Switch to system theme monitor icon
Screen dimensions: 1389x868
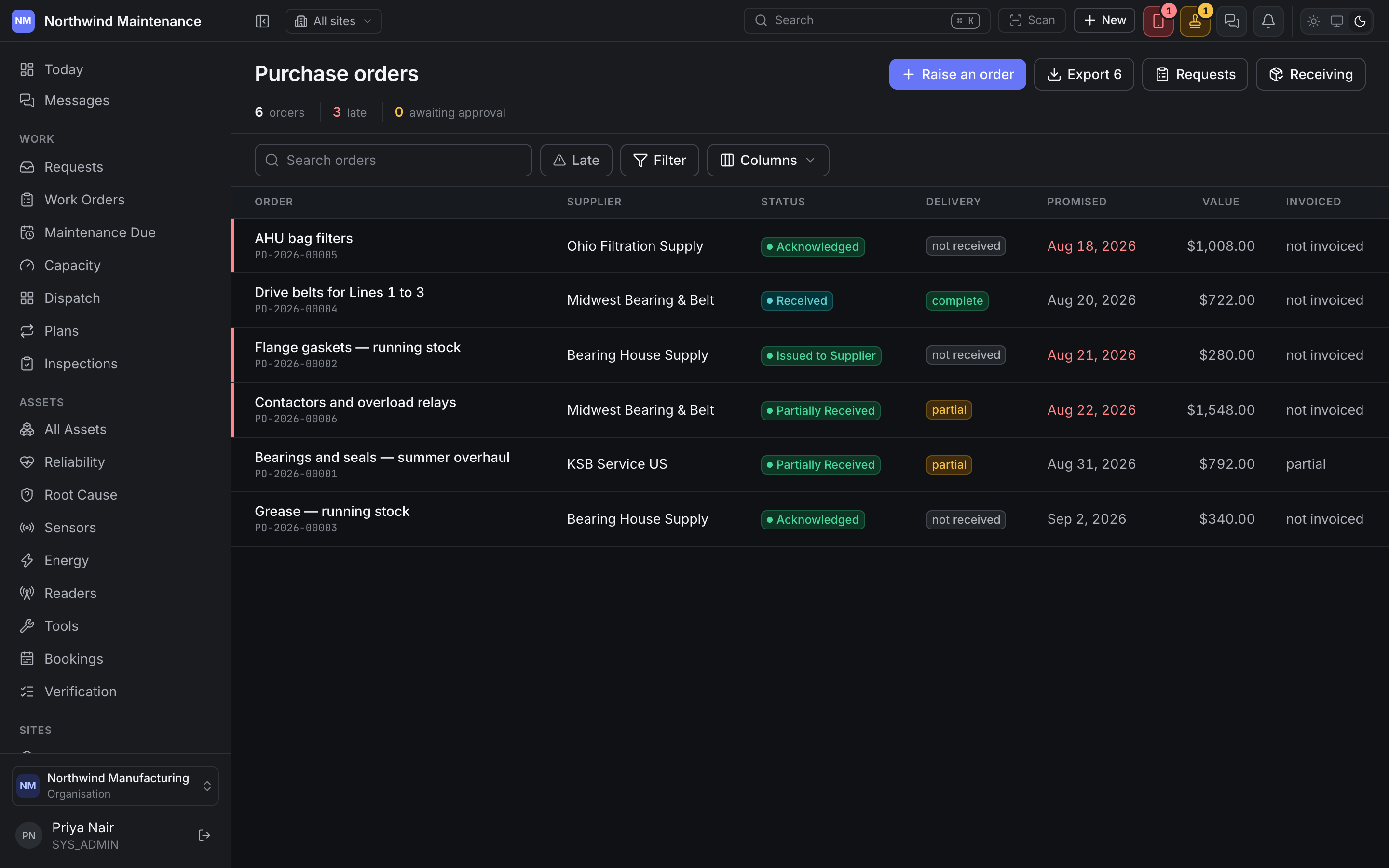[x=1337, y=21]
